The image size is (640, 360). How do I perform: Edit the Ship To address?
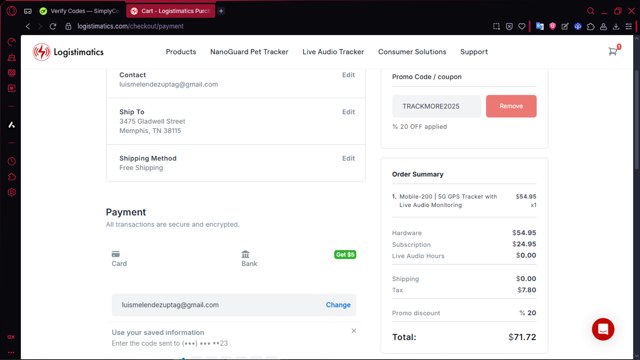coord(348,112)
